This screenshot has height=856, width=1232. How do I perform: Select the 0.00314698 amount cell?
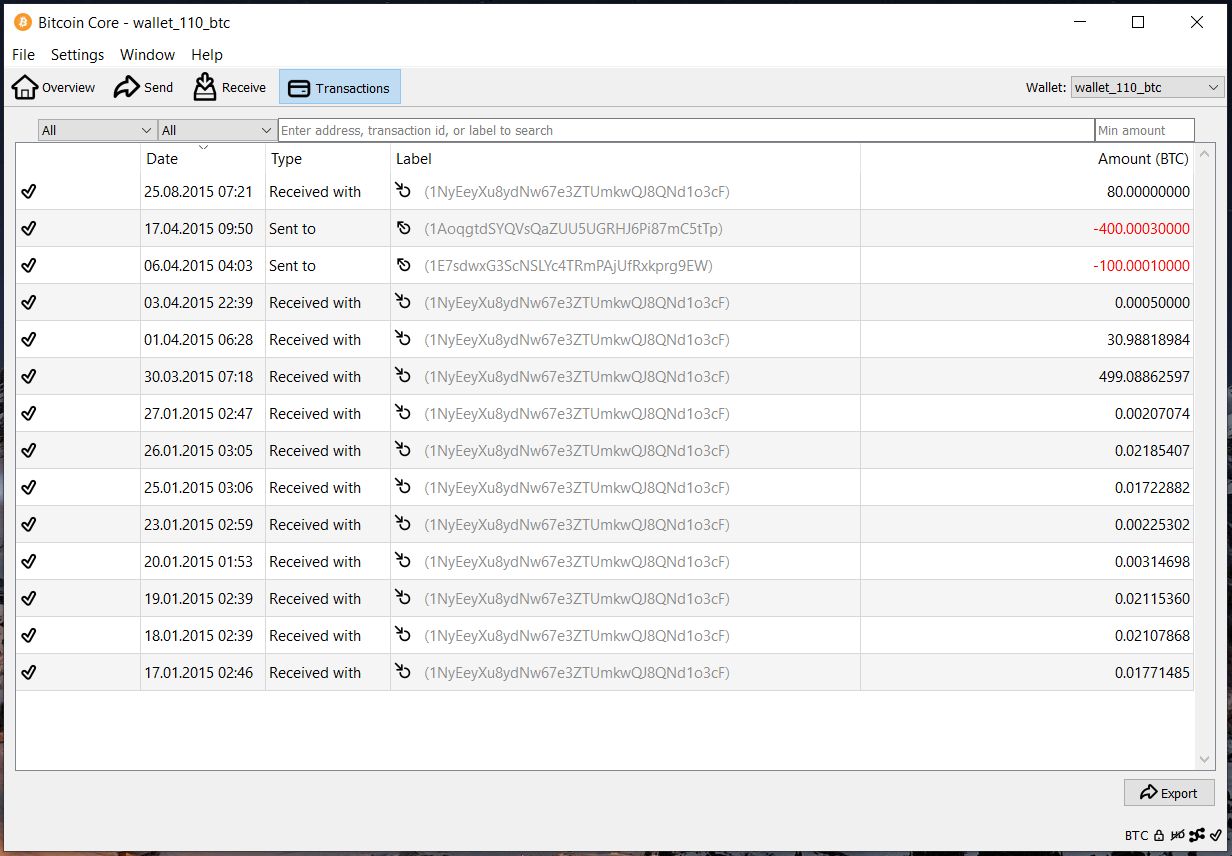point(1027,561)
